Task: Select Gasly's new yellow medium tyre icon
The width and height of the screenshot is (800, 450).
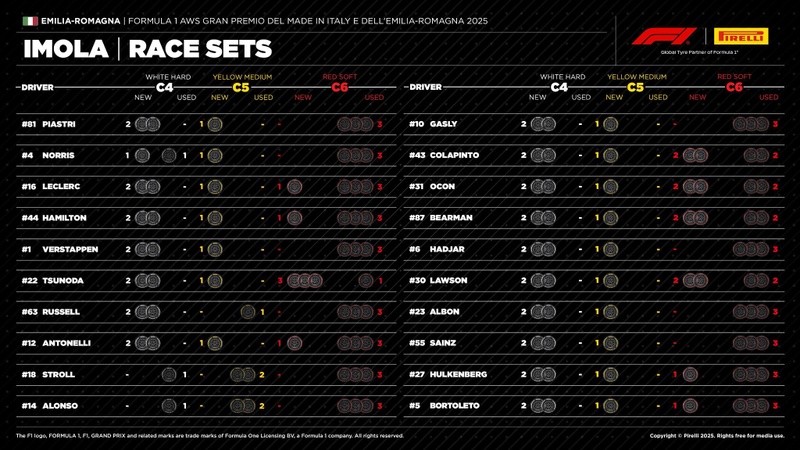Action: coord(610,125)
